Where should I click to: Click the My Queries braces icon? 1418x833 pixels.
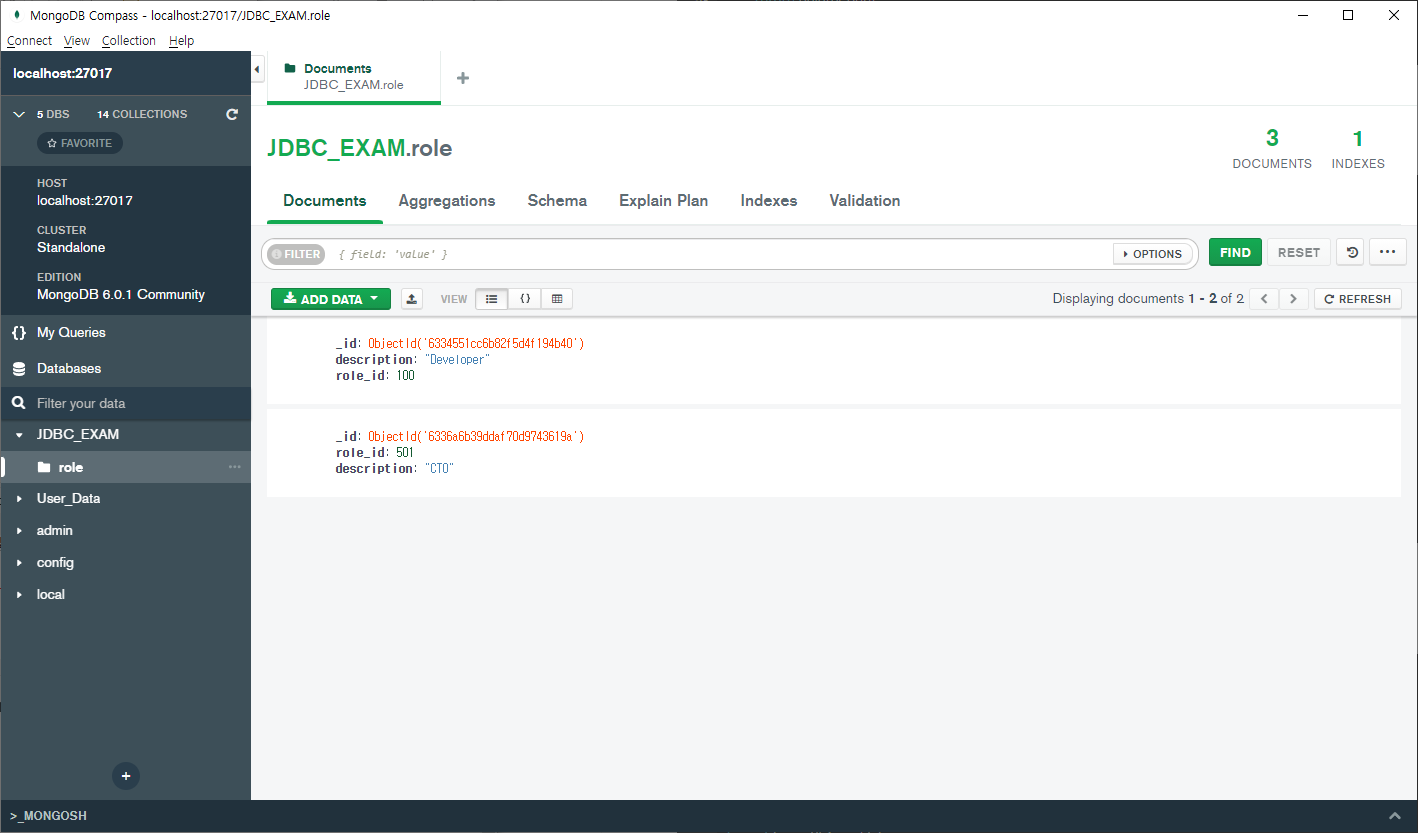[18, 332]
